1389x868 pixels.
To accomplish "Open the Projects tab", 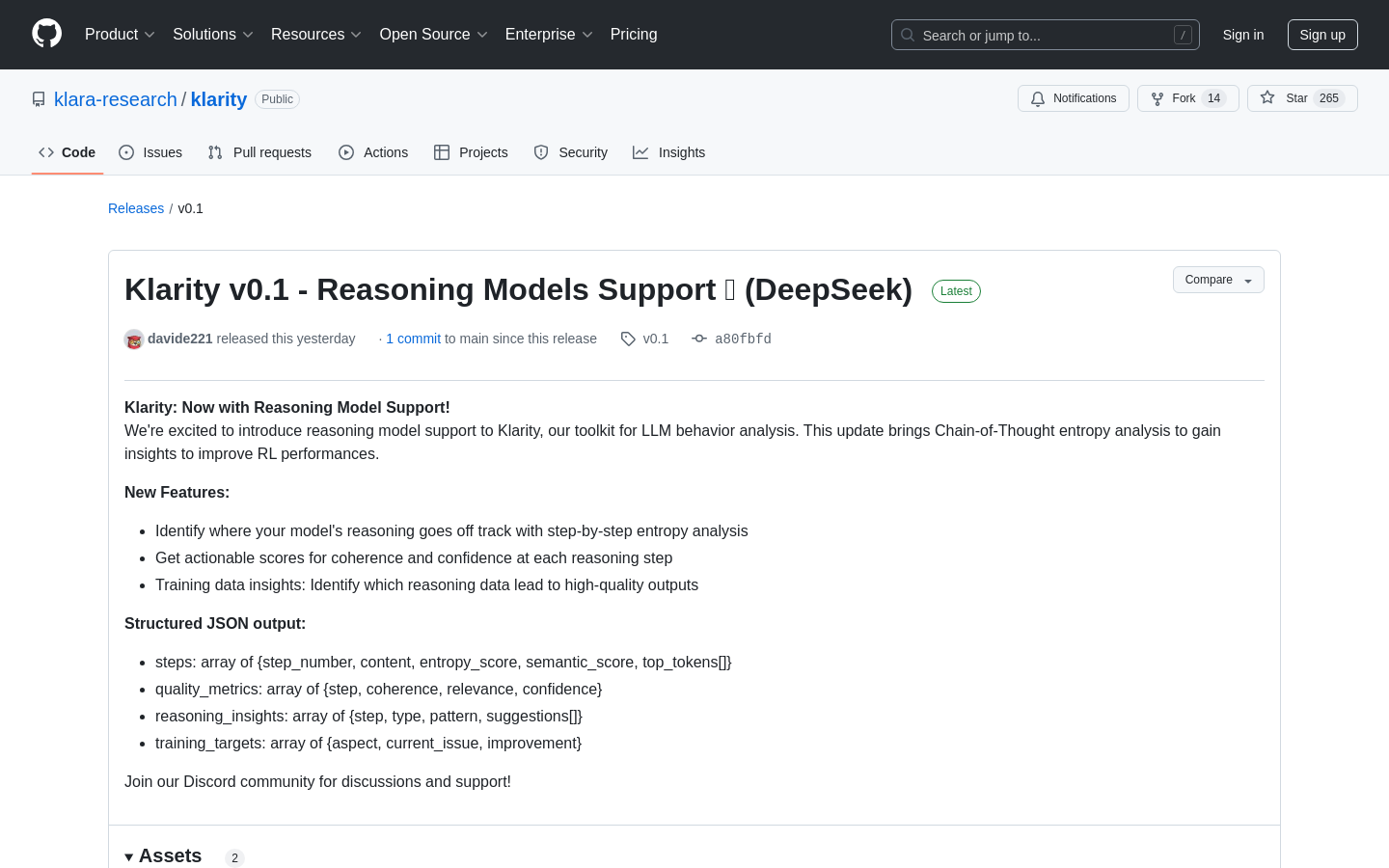I will click(x=471, y=152).
